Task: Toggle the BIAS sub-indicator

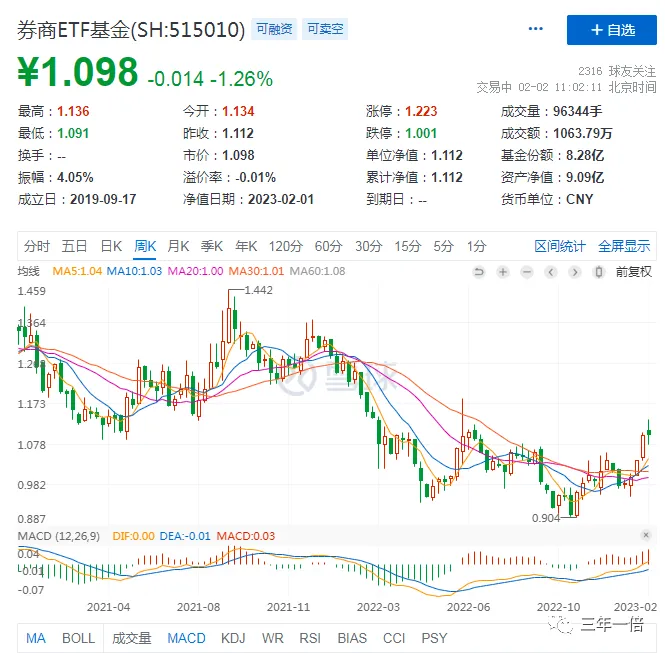Action: click(x=352, y=638)
